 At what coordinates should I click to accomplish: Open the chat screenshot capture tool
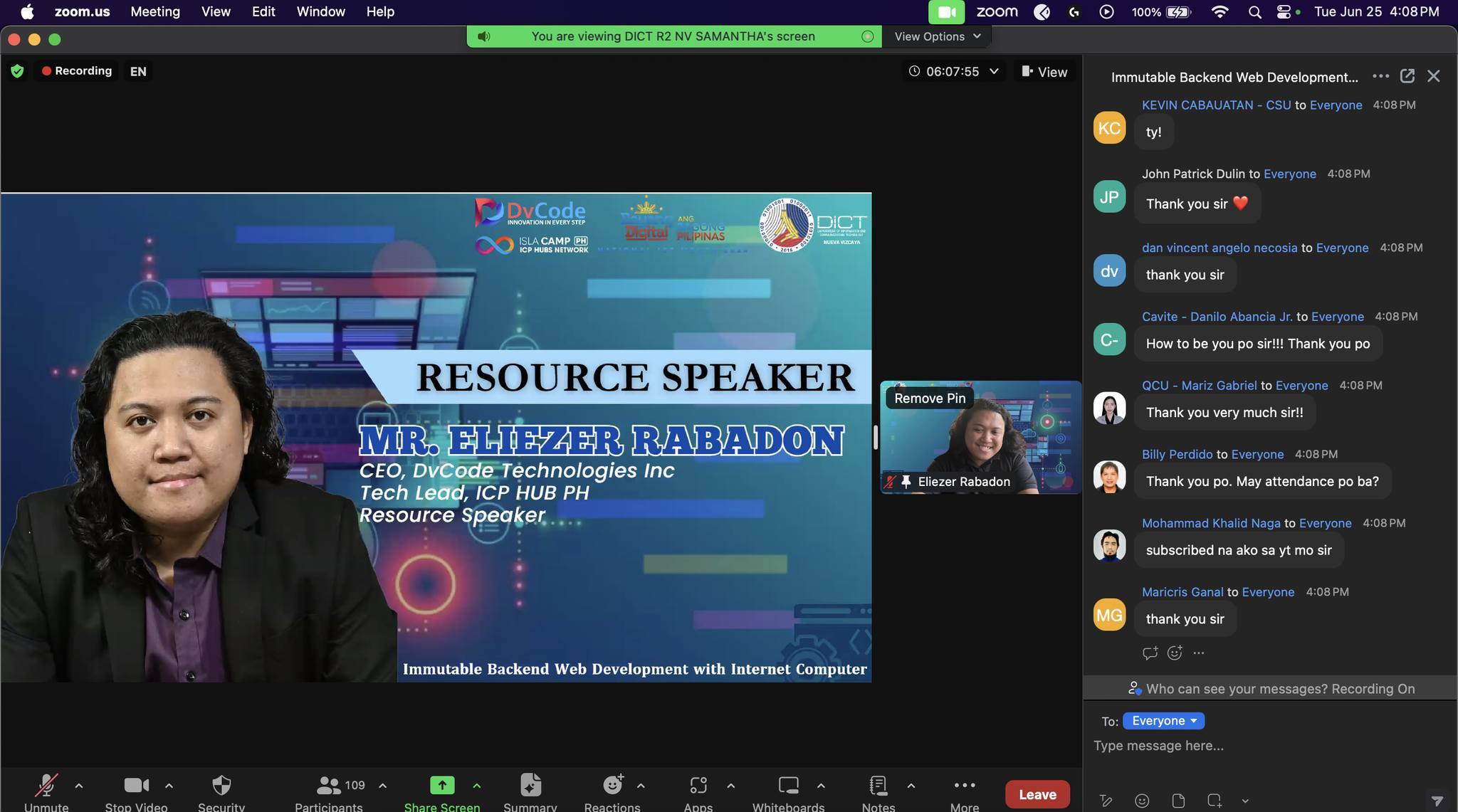1215,801
